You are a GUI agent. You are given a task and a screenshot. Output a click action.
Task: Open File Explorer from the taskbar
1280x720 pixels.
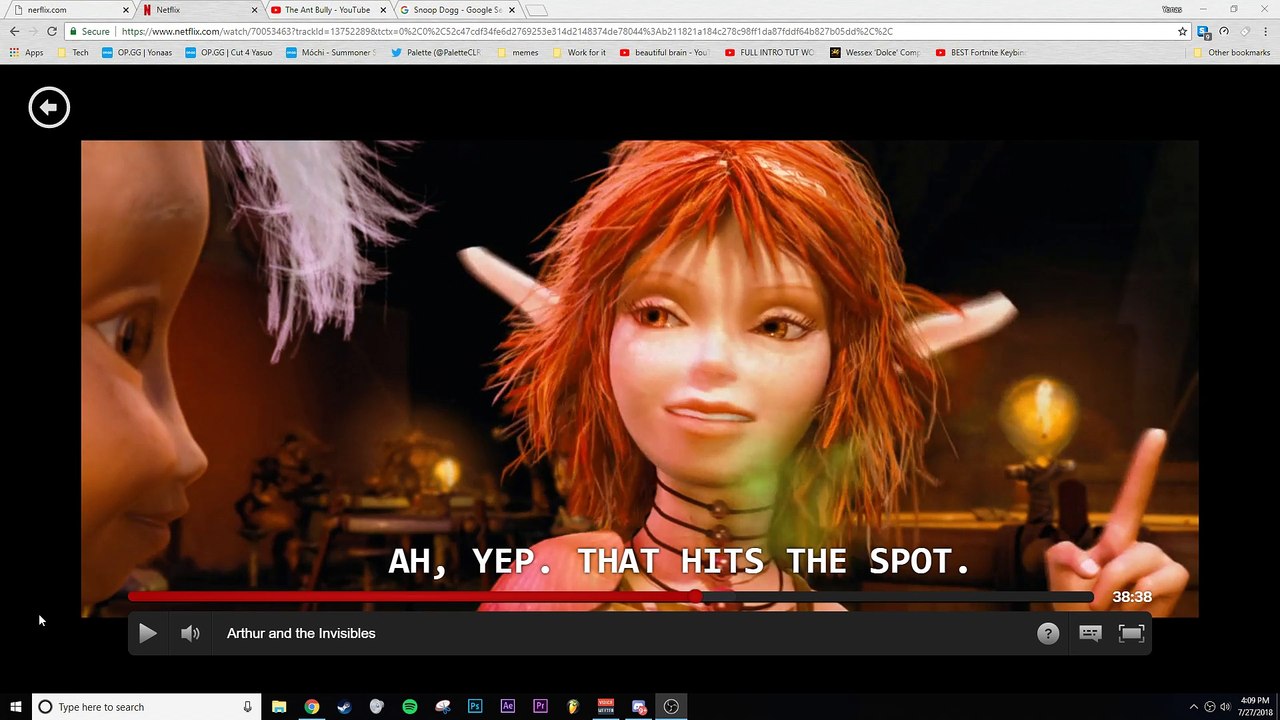point(279,707)
